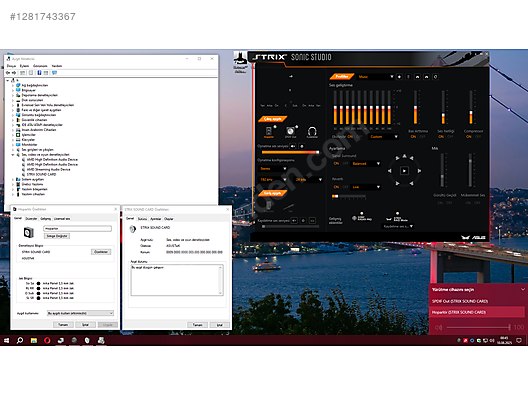
Task: Select STRIX SOUND CARD in Device Manager tree
Action: pyautogui.click(x=41, y=174)
